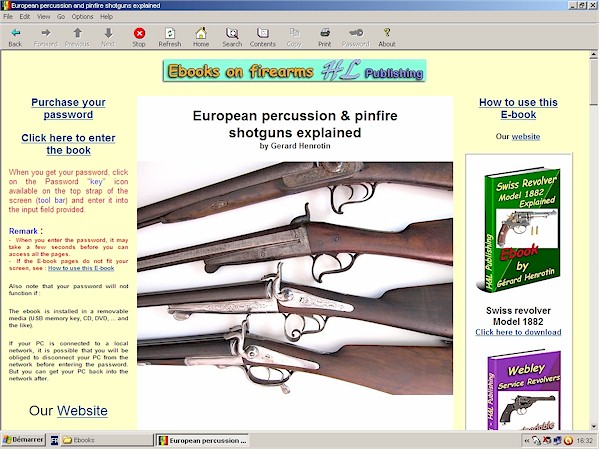
Task: Go to Next page with the down arrow icon
Action: tap(108, 33)
